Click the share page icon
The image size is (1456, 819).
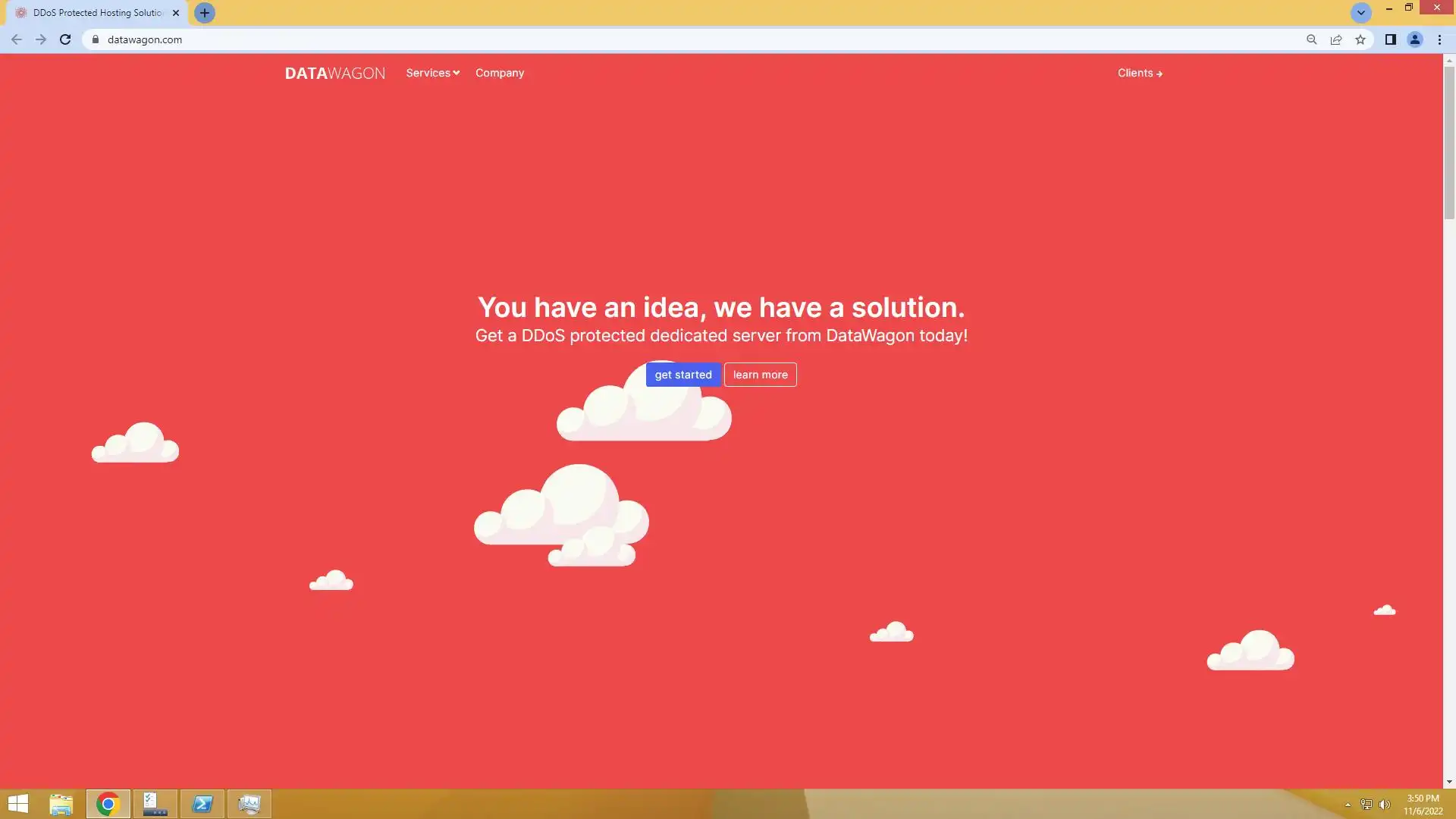1336,39
